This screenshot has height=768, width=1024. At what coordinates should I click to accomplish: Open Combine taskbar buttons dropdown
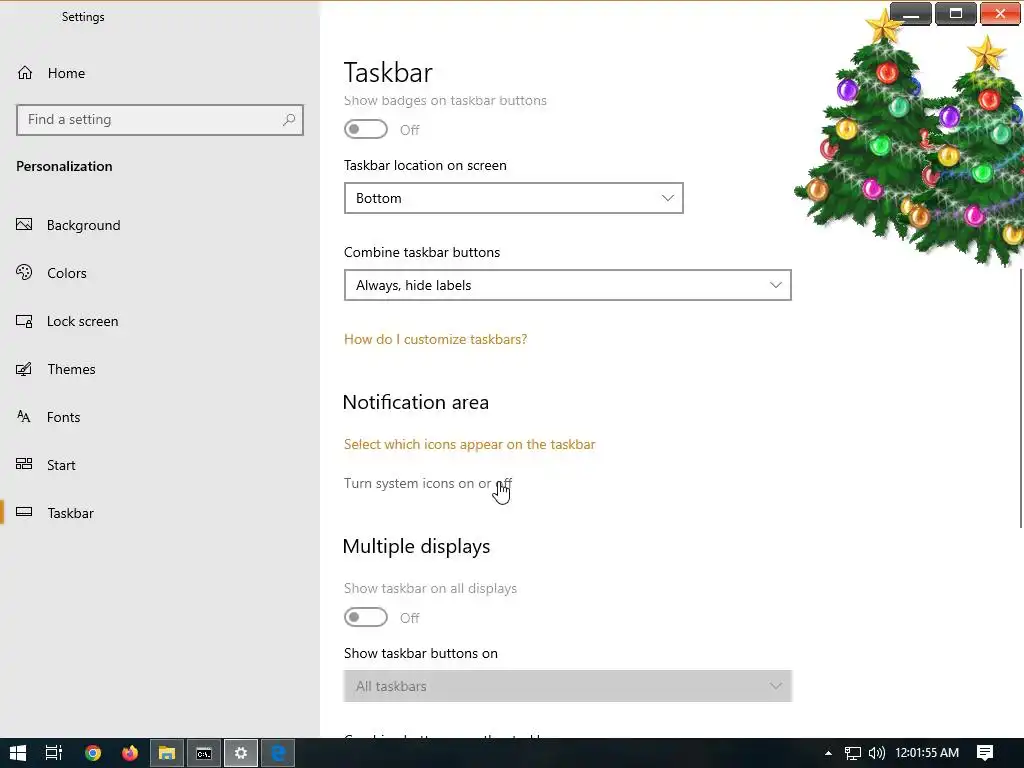pyautogui.click(x=568, y=285)
